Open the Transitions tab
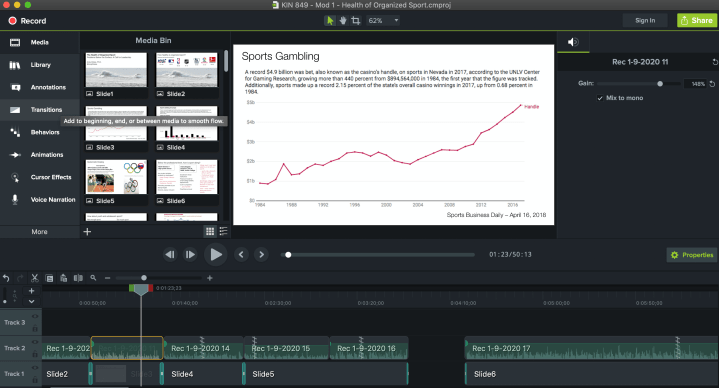Screen dimensions: 719x388 (x=39, y=110)
